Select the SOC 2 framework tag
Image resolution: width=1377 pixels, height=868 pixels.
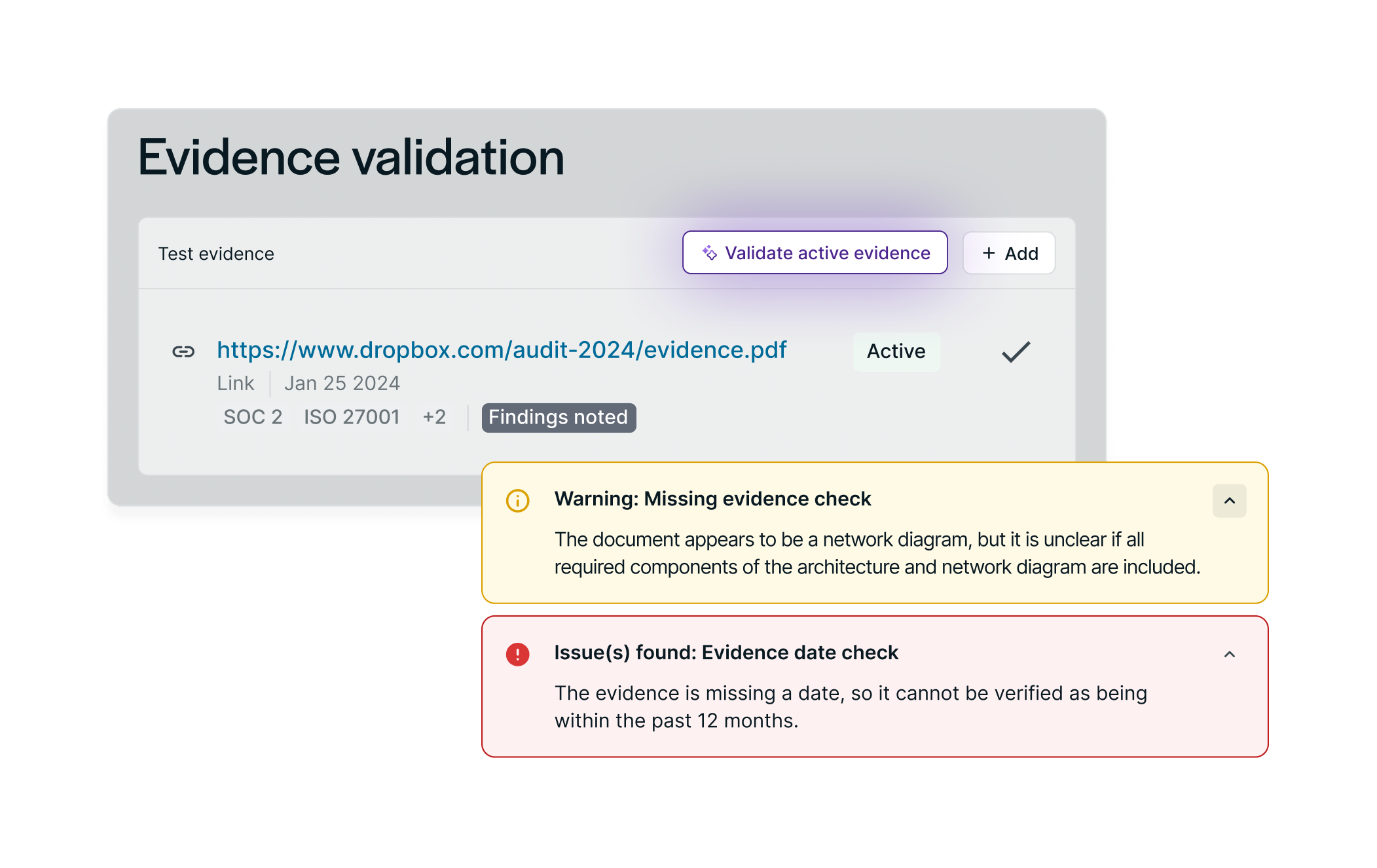point(253,417)
